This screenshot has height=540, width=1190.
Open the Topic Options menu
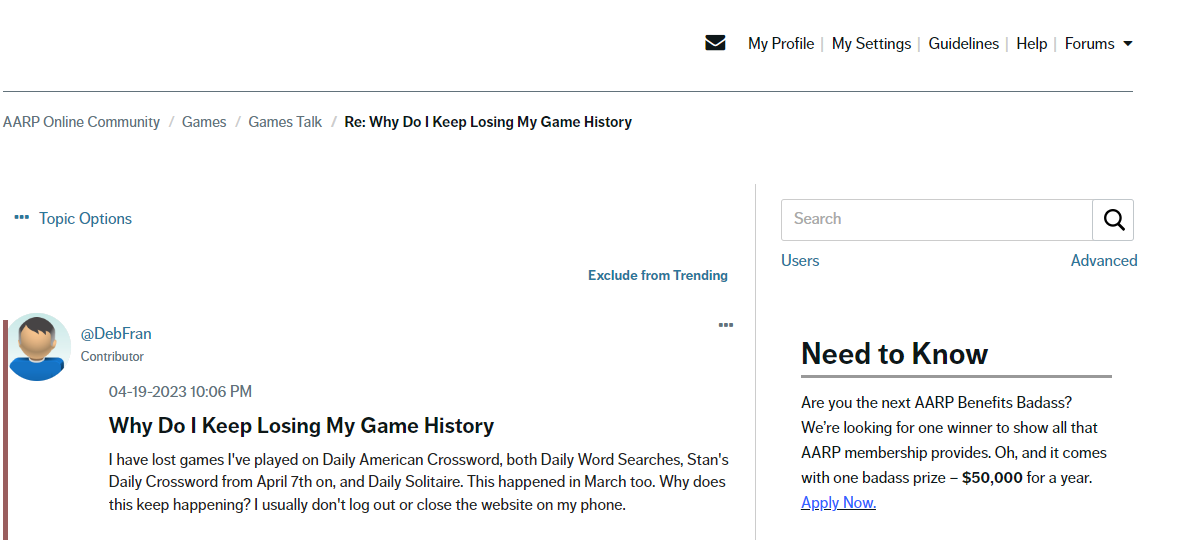click(x=73, y=219)
